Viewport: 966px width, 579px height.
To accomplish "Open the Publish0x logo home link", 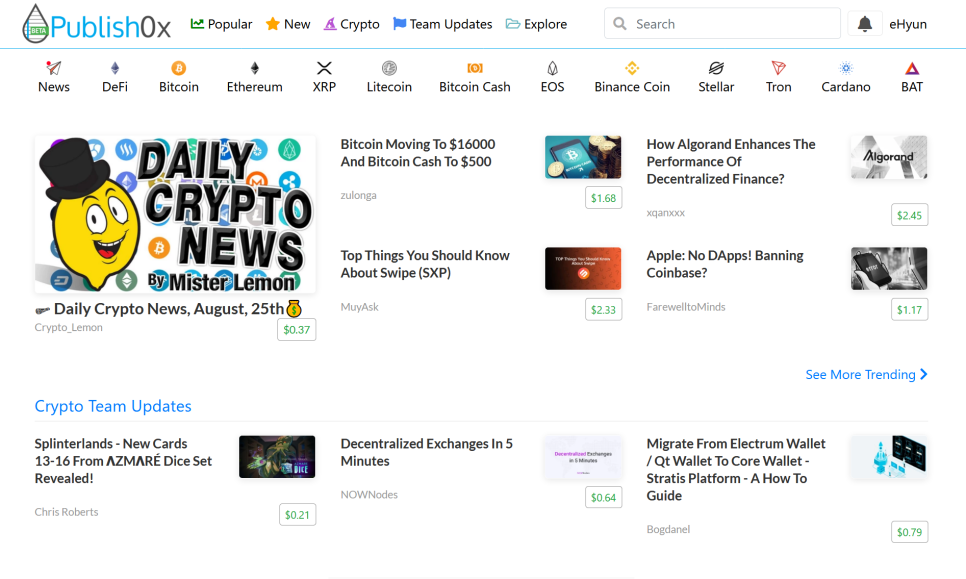I will 96,24.
